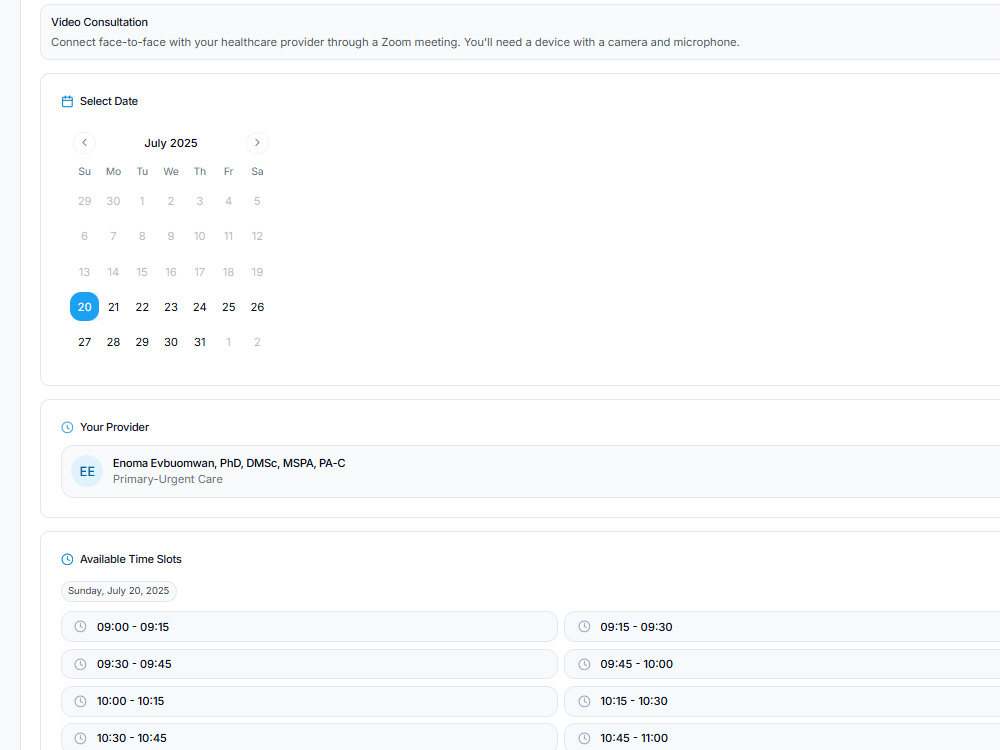Click clock icon in 09:00 - 09:15 slot
This screenshot has width=1000, height=750.
coord(80,627)
